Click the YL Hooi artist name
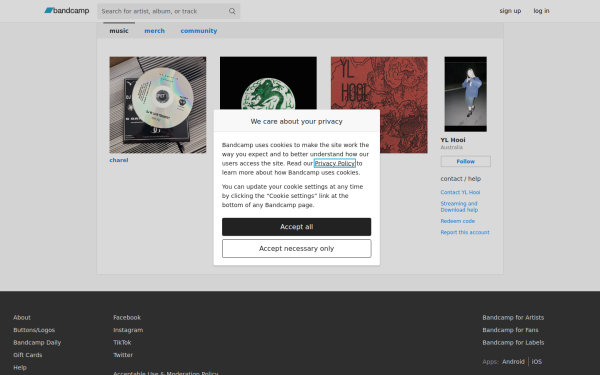 pos(453,140)
